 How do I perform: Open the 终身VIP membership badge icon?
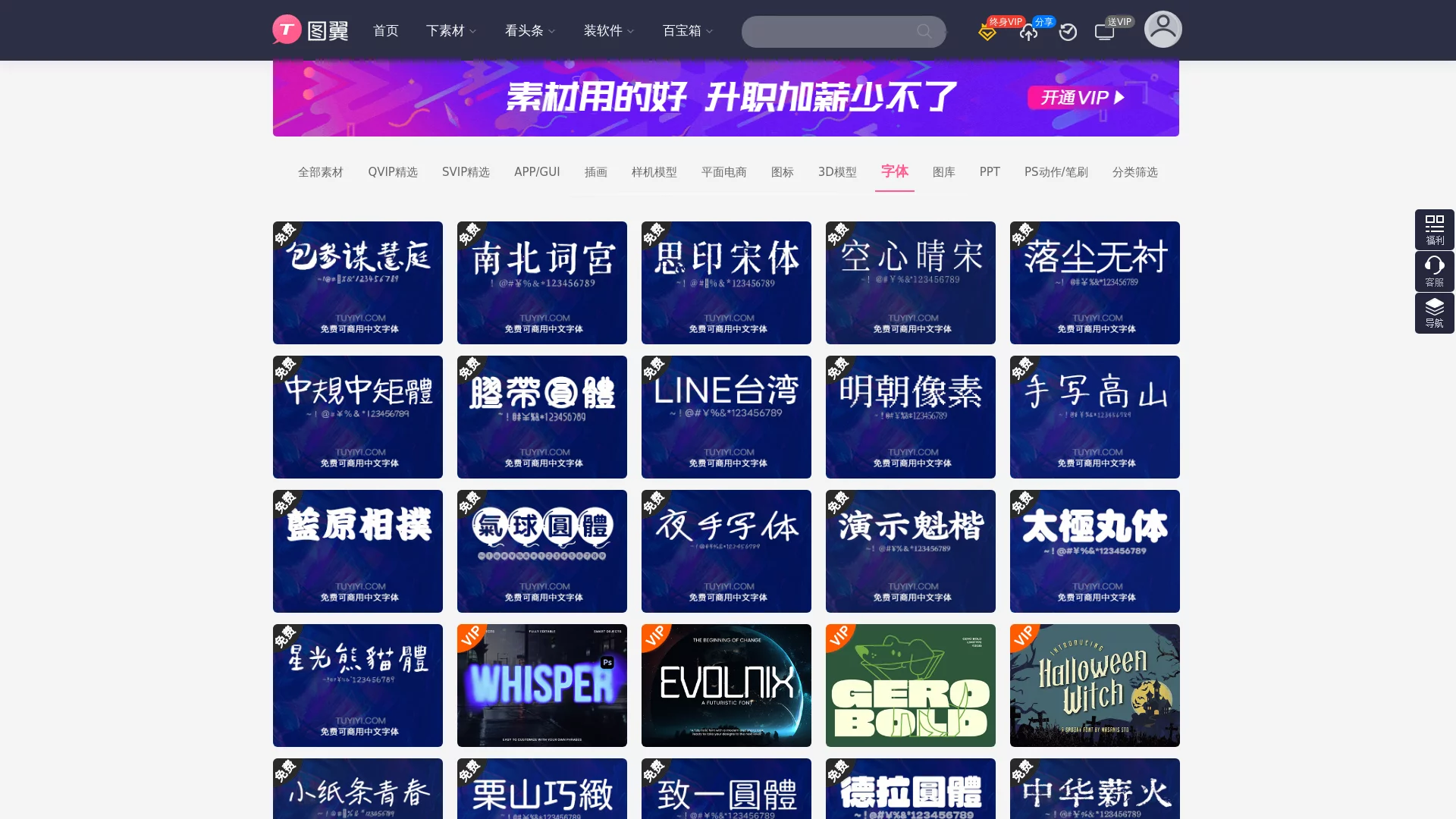point(987,32)
